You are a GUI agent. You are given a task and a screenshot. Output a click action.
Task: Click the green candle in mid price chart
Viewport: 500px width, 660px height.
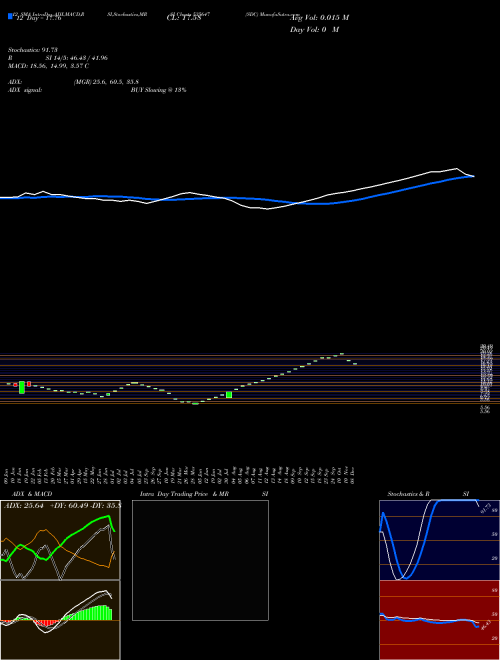point(229,395)
